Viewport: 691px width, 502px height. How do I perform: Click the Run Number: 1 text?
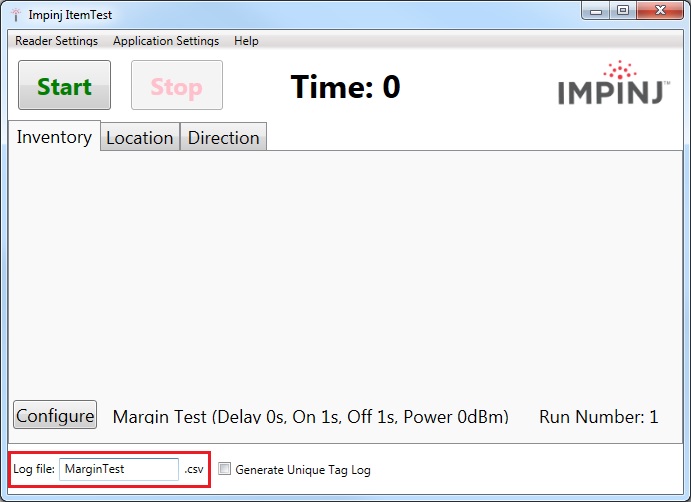click(599, 416)
